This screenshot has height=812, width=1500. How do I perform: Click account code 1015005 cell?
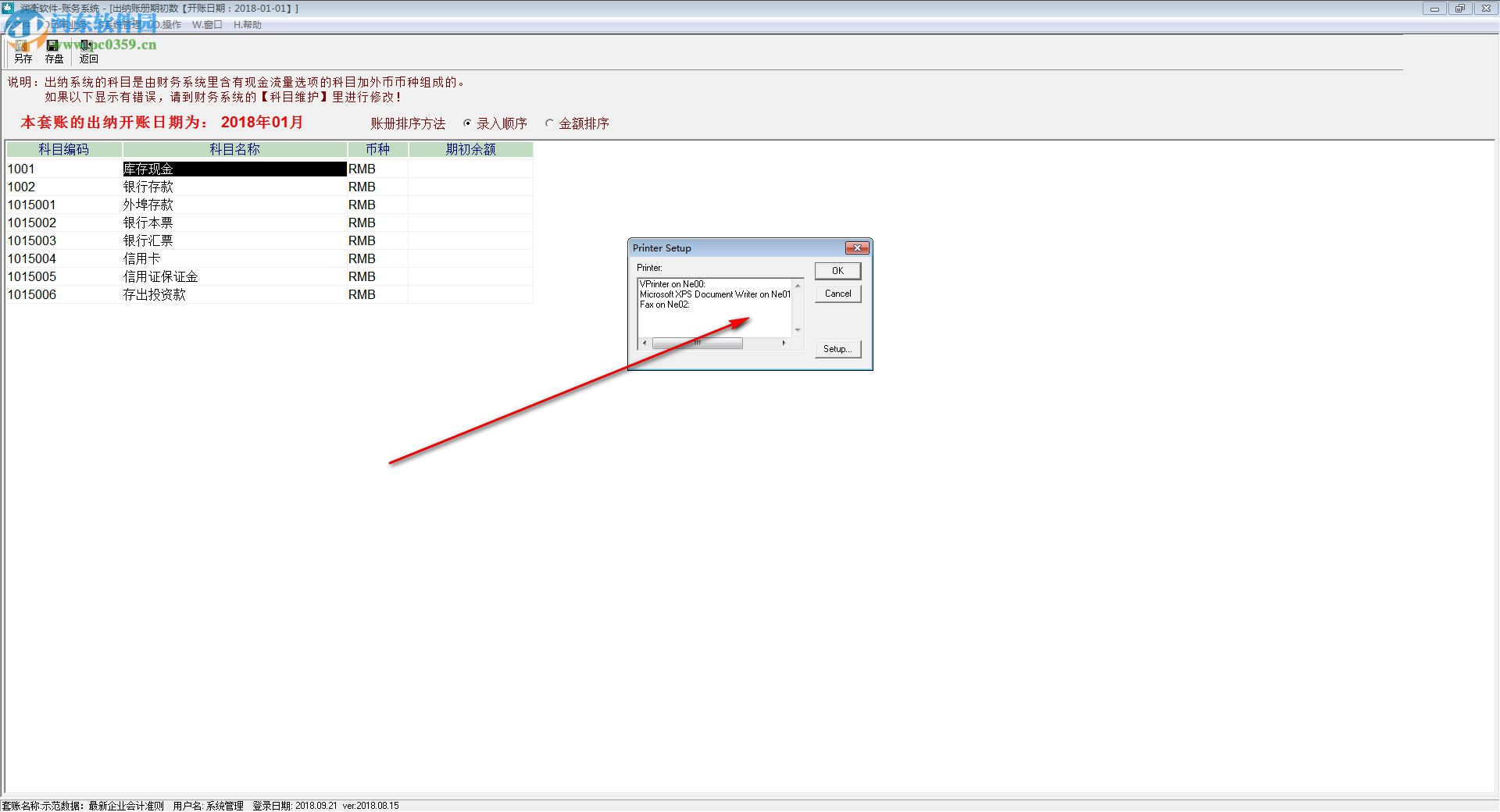pyautogui.click(x=64, y=276)
